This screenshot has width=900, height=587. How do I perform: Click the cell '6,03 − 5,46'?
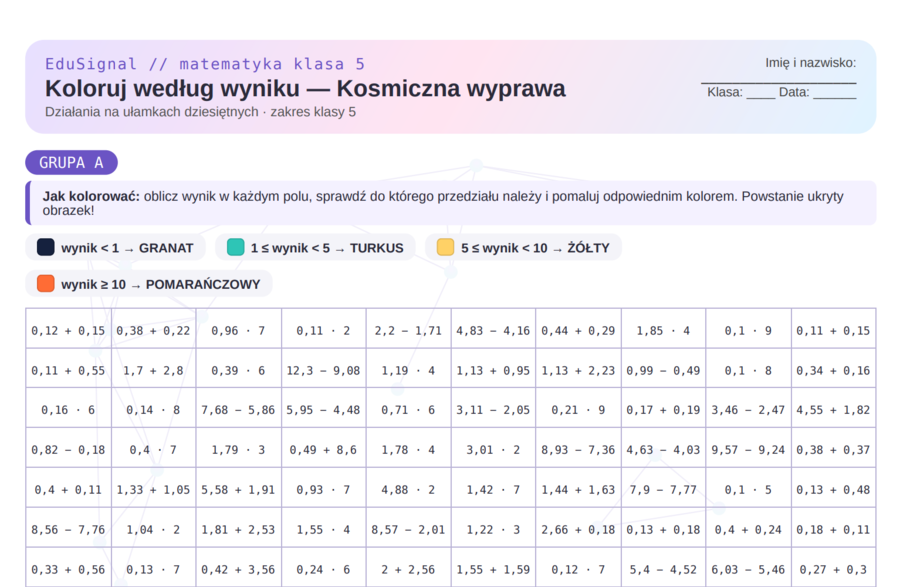pyautogui.click(x=748, y=567)
